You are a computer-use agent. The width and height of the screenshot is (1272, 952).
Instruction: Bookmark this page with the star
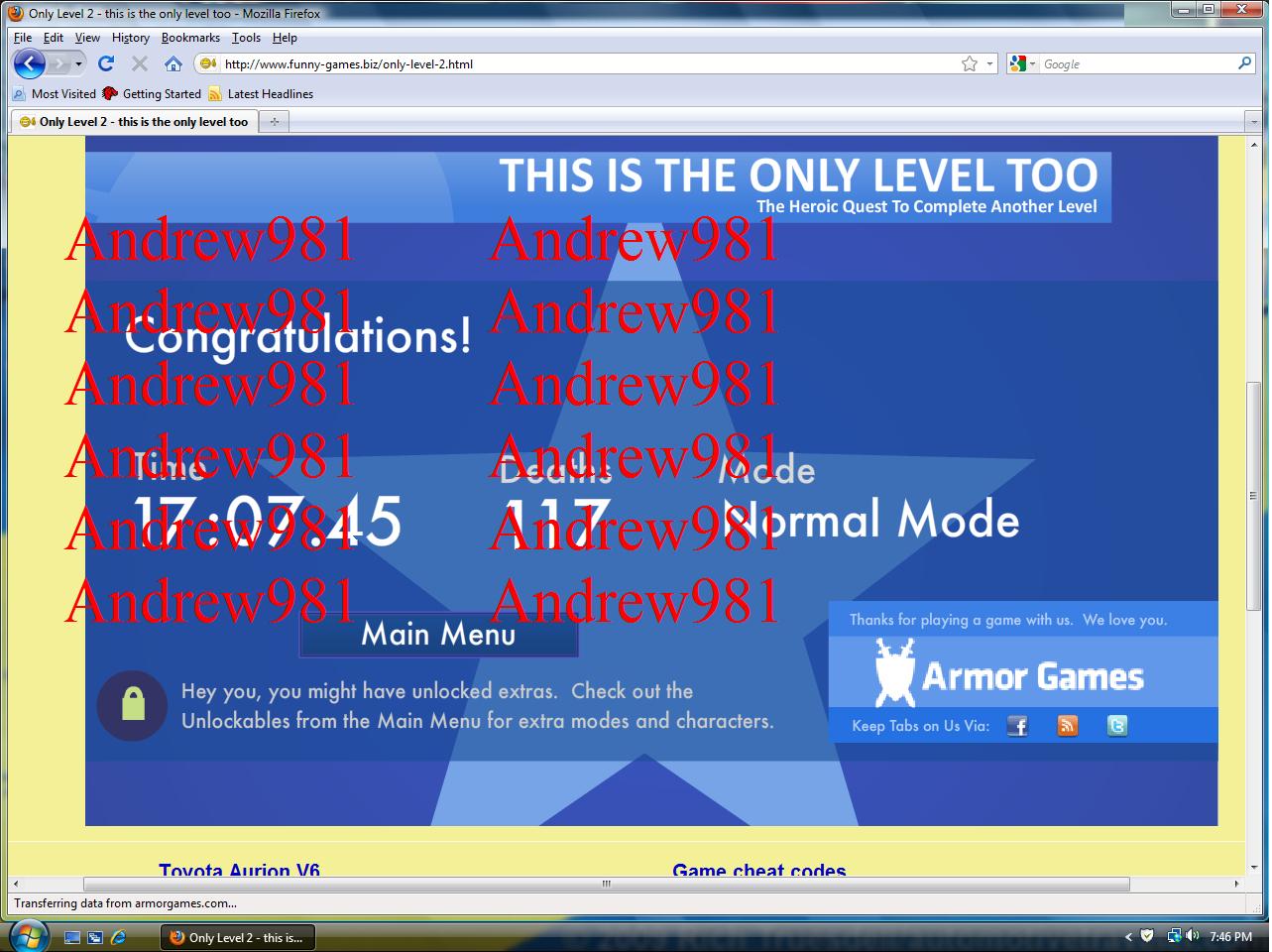coord(970,63)
